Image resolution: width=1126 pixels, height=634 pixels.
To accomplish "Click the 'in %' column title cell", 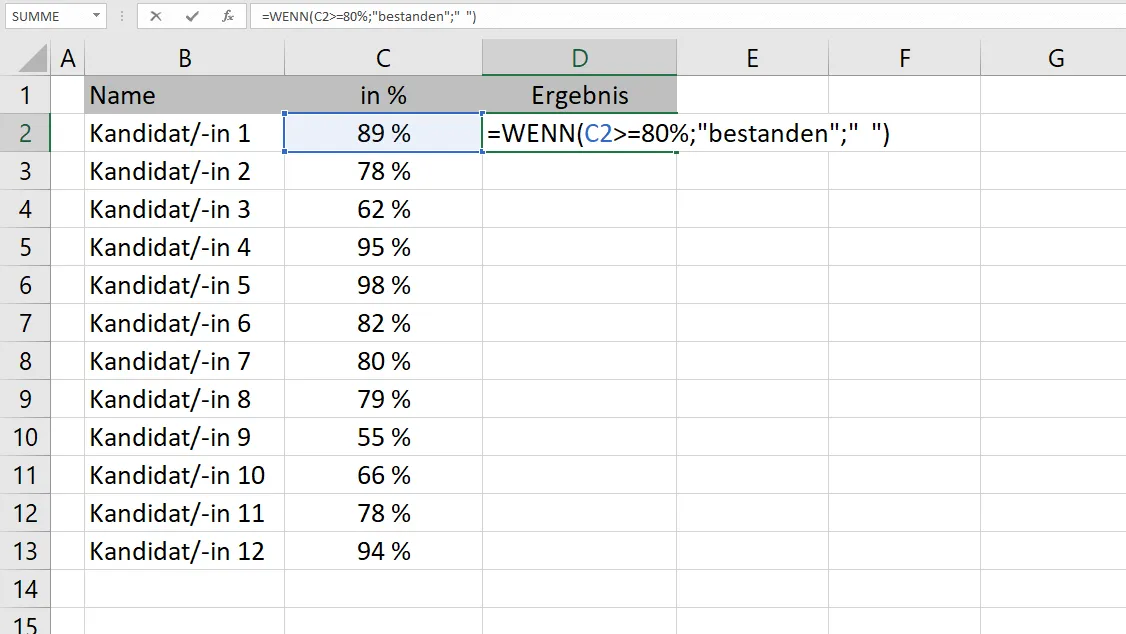I will pos(383,95).
